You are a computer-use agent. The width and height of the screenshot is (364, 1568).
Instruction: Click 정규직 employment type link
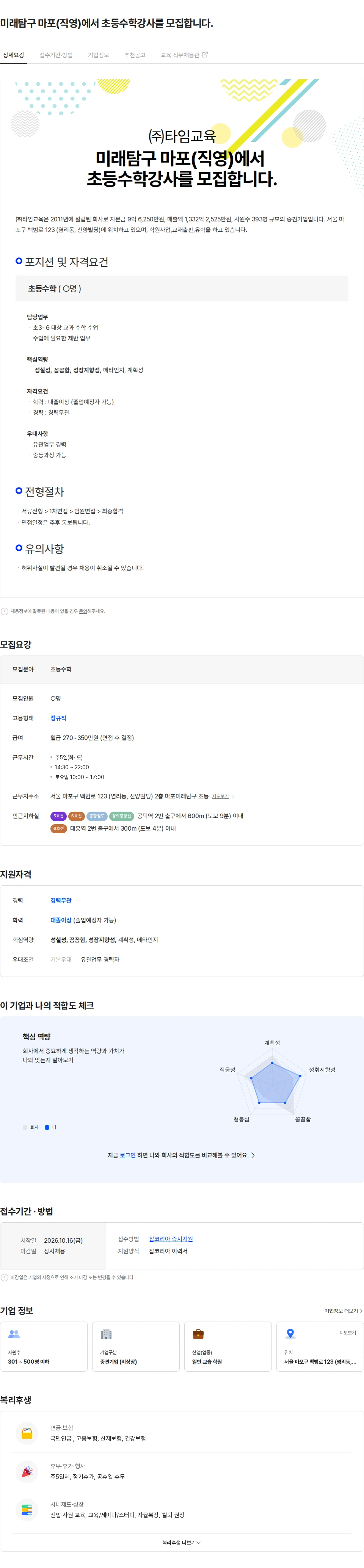point(58,718)
